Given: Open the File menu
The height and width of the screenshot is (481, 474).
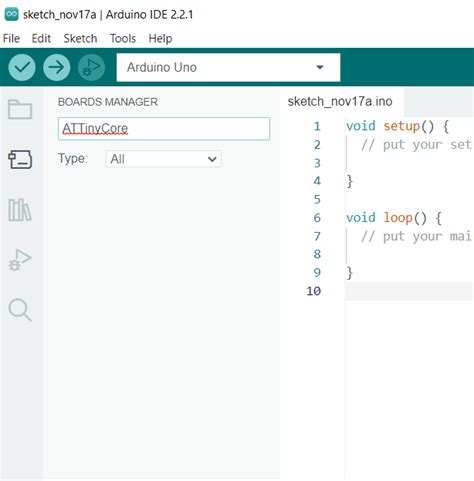Looking at the screenshot, I should [11, 39].
